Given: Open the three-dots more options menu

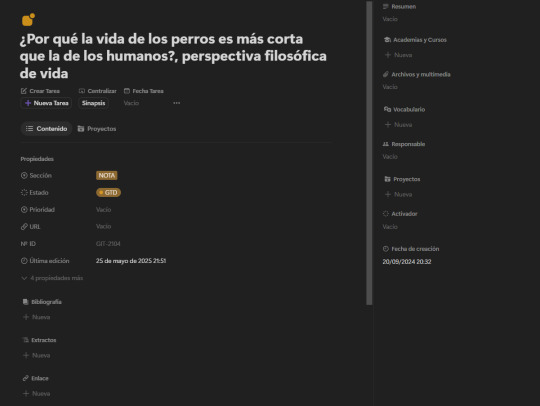Looking at the screenshot, I should (x=176, y=103).
